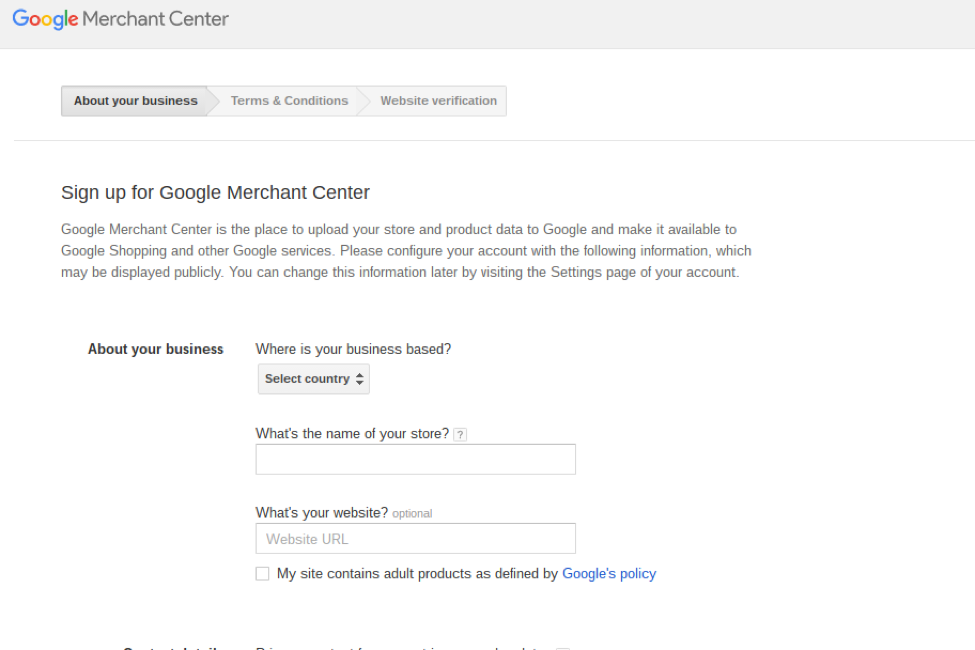Focus the store name text field
This screenshot has height=650, width=975.
[415, 460]
